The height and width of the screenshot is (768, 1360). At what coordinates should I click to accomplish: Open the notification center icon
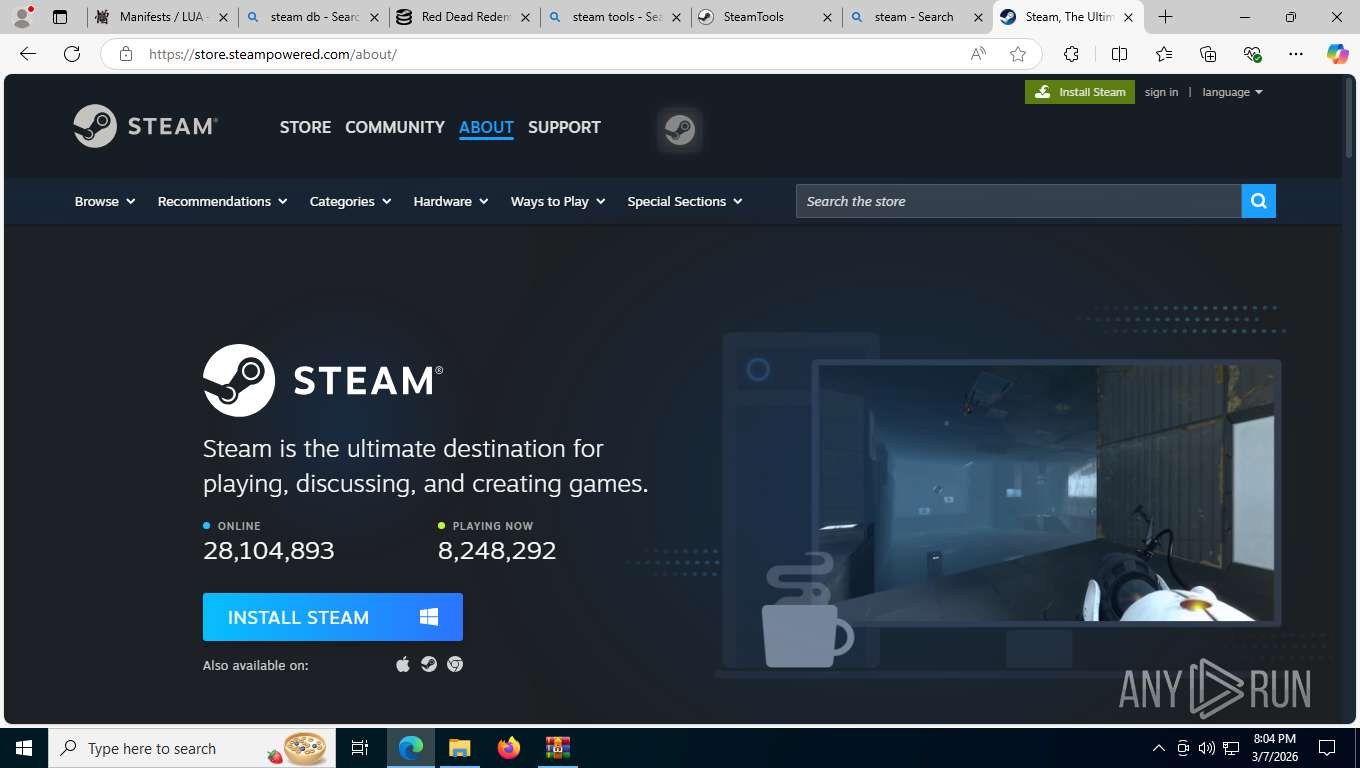click(1327, 748)
